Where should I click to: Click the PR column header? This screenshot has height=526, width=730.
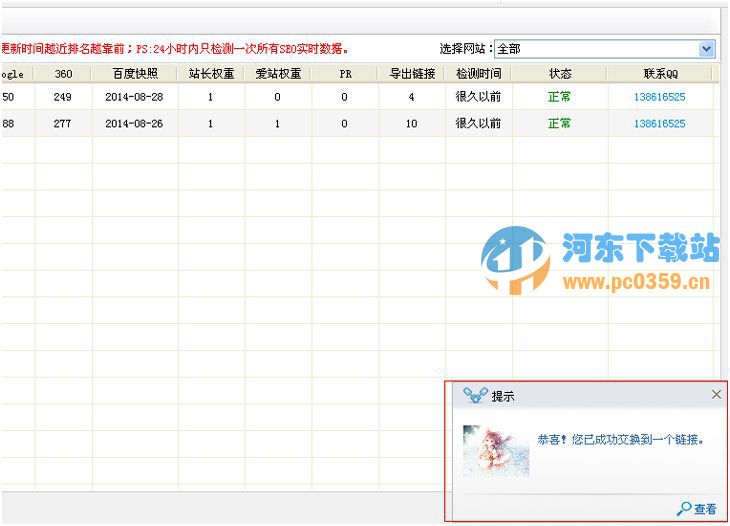345,74
